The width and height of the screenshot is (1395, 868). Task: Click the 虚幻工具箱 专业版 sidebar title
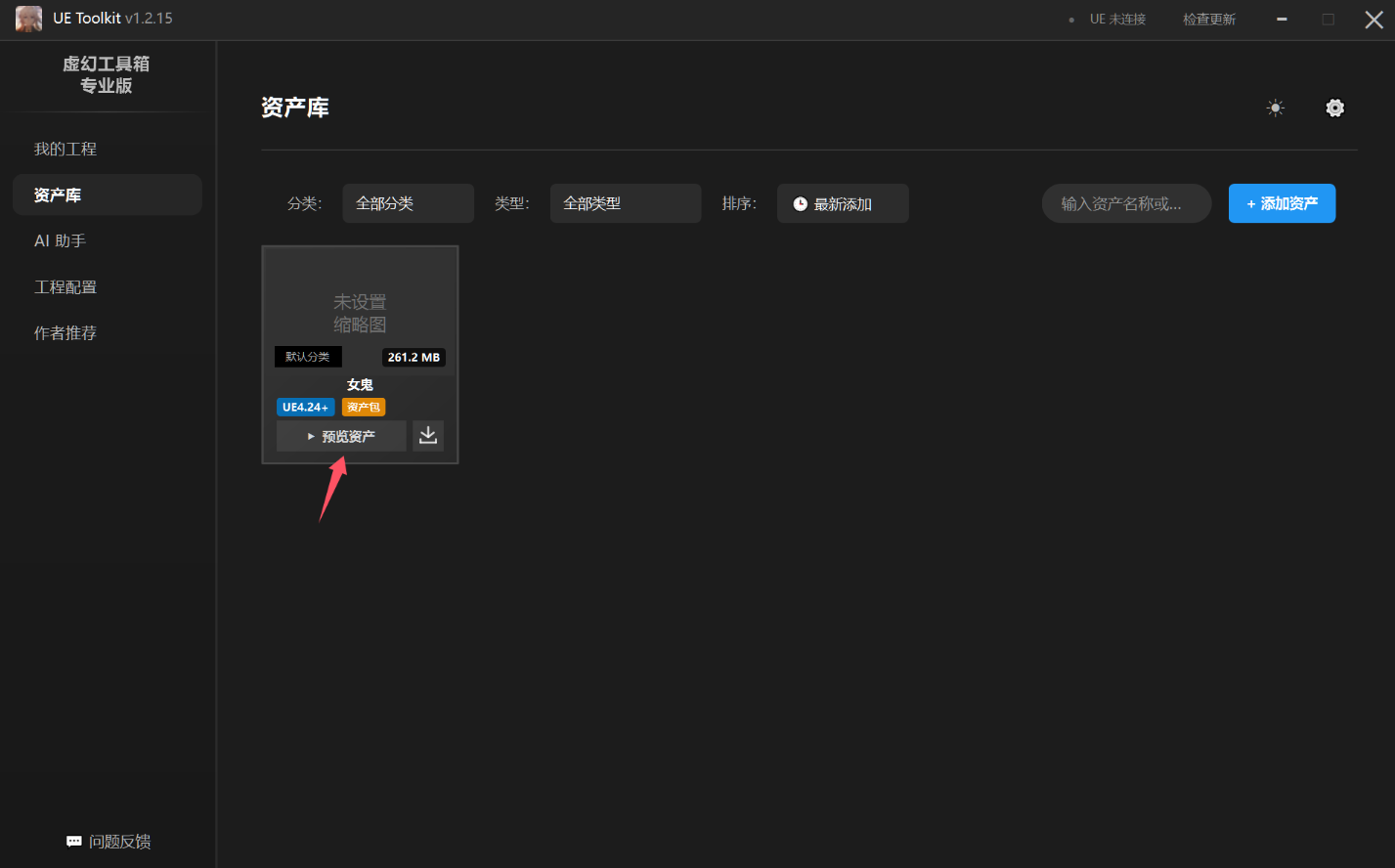tap(107, 74)
